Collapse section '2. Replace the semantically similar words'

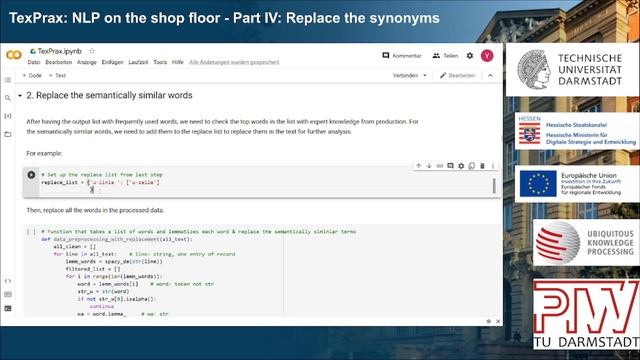(20, 96)
